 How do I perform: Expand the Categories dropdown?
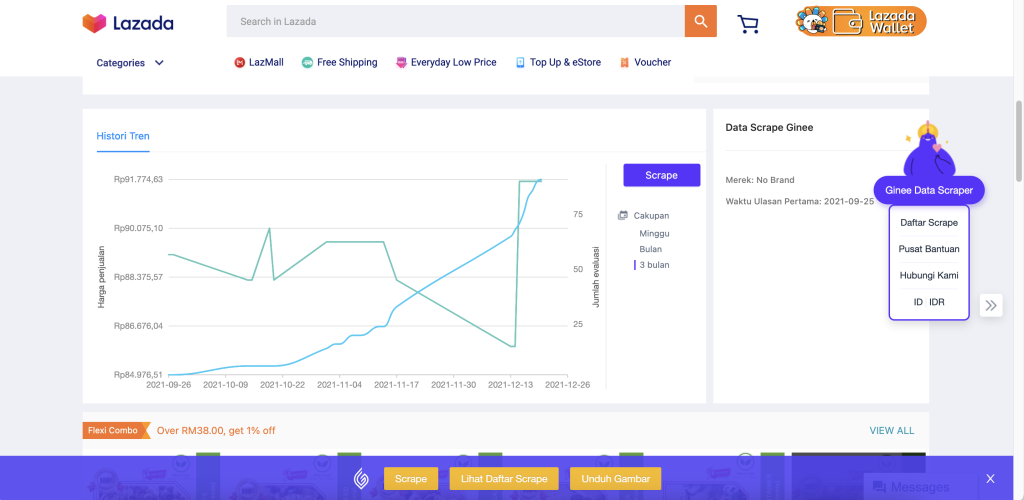point(130,63)
